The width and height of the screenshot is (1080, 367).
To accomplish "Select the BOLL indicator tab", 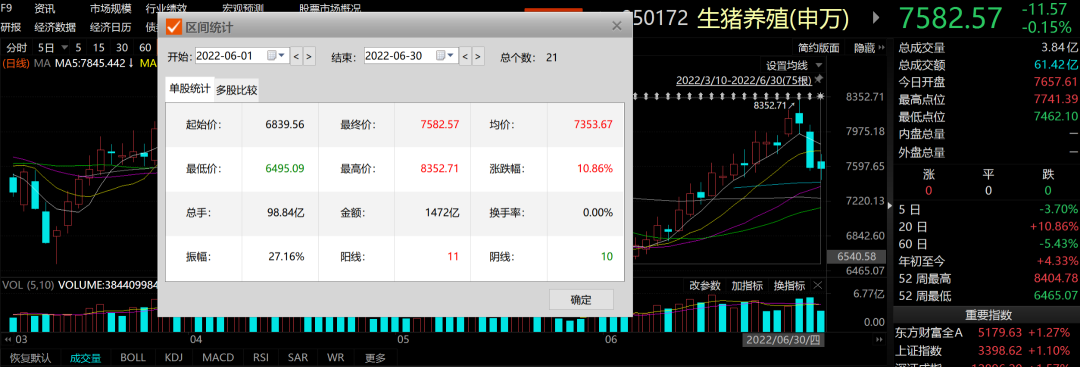I will [x=133, y=358].
